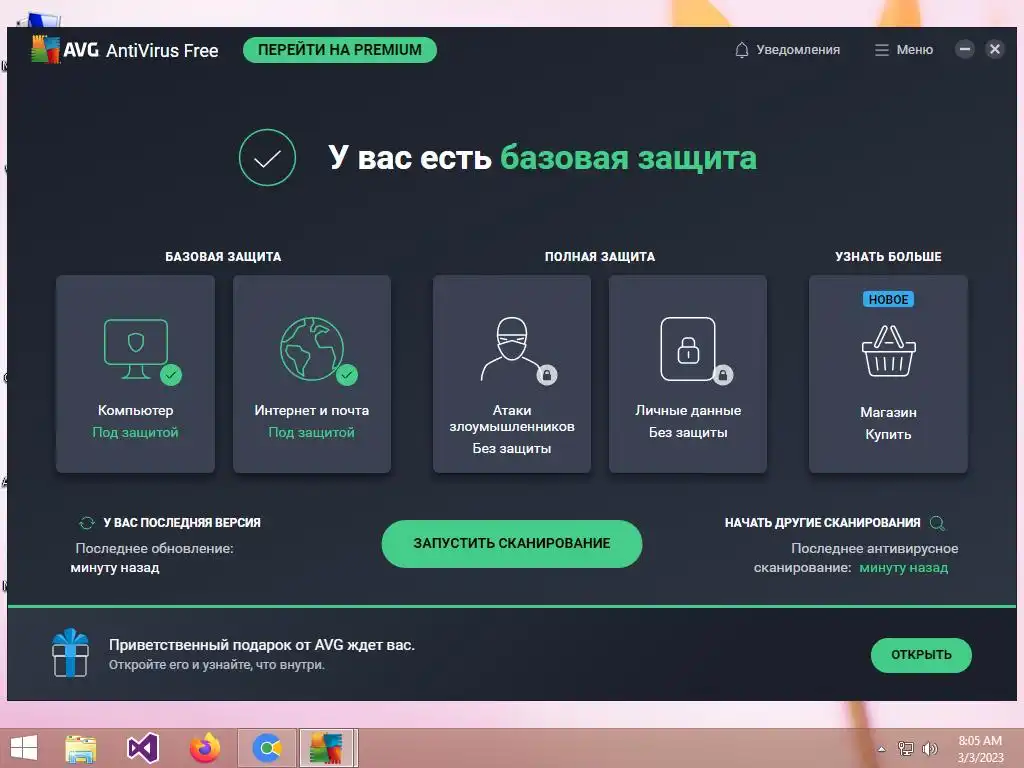Screen dimensions: 1024x768
Task: Open Уведомления label
Action: 798,50
